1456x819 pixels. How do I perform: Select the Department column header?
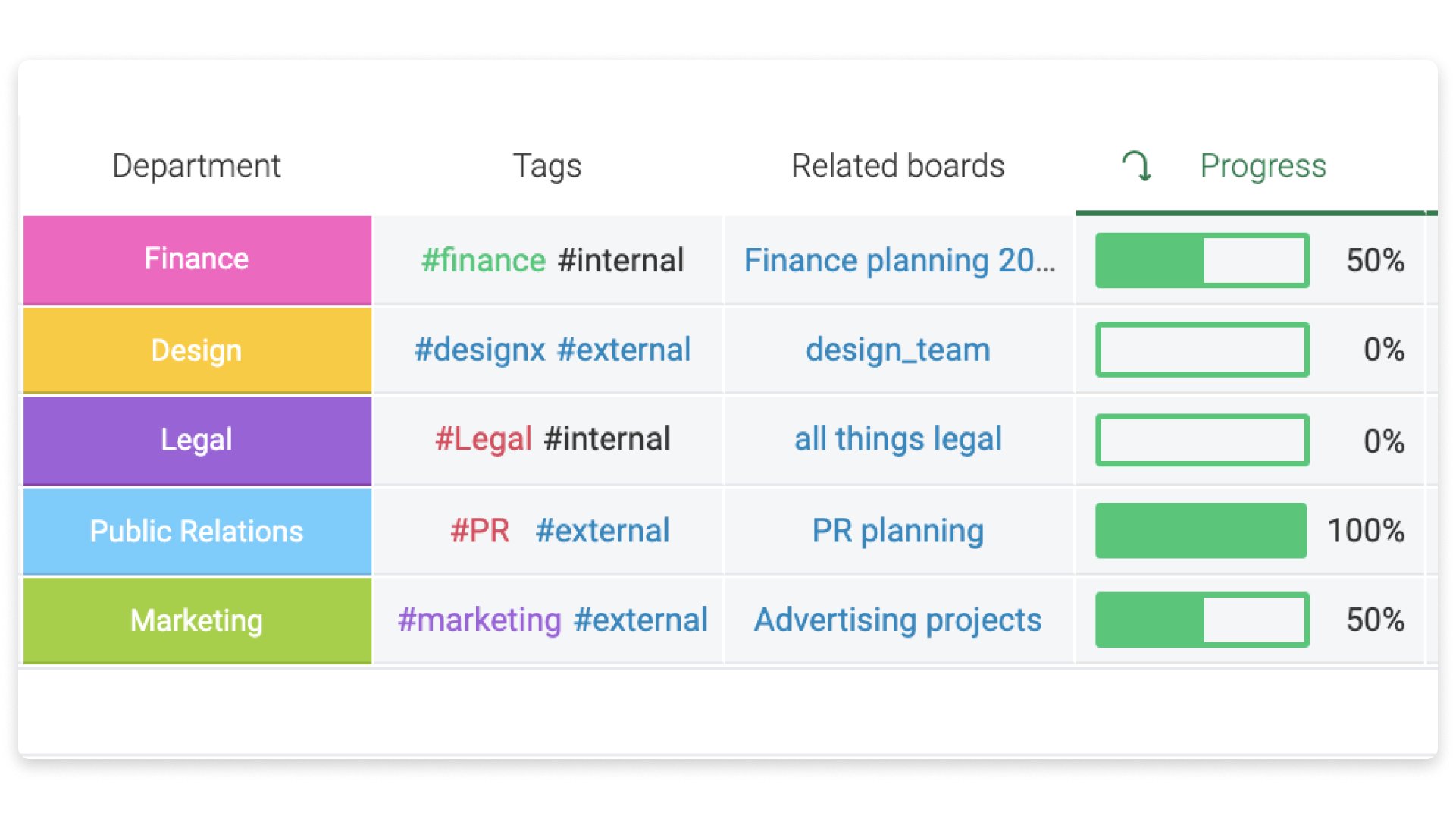pos(196,165)
